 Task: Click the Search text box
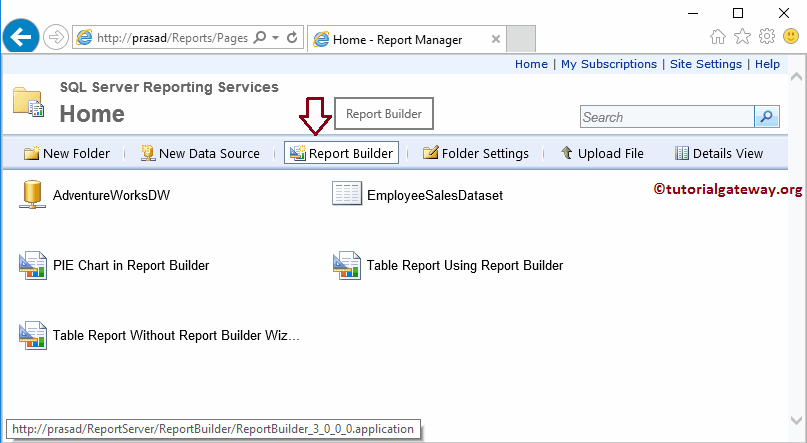coord(667,117)
